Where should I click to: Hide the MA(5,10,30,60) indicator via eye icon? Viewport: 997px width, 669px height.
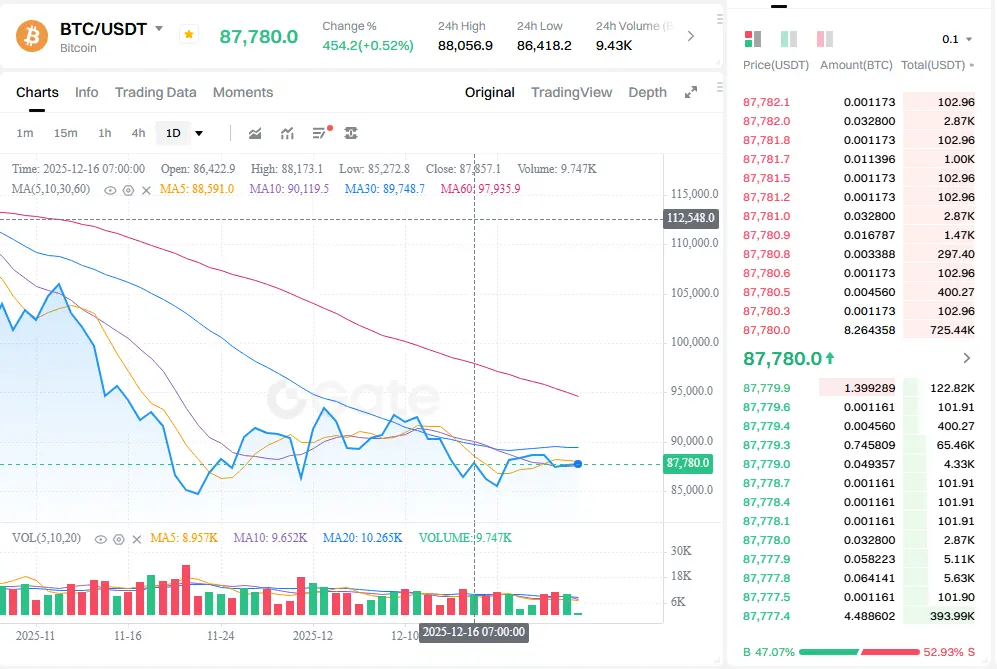[x=110, y=190]
